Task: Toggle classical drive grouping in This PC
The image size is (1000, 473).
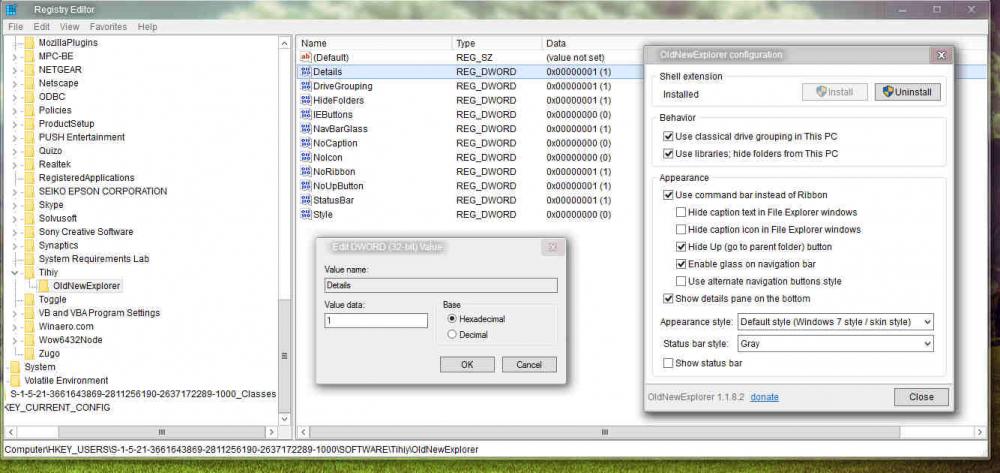Action: click(x=668, y=136)
